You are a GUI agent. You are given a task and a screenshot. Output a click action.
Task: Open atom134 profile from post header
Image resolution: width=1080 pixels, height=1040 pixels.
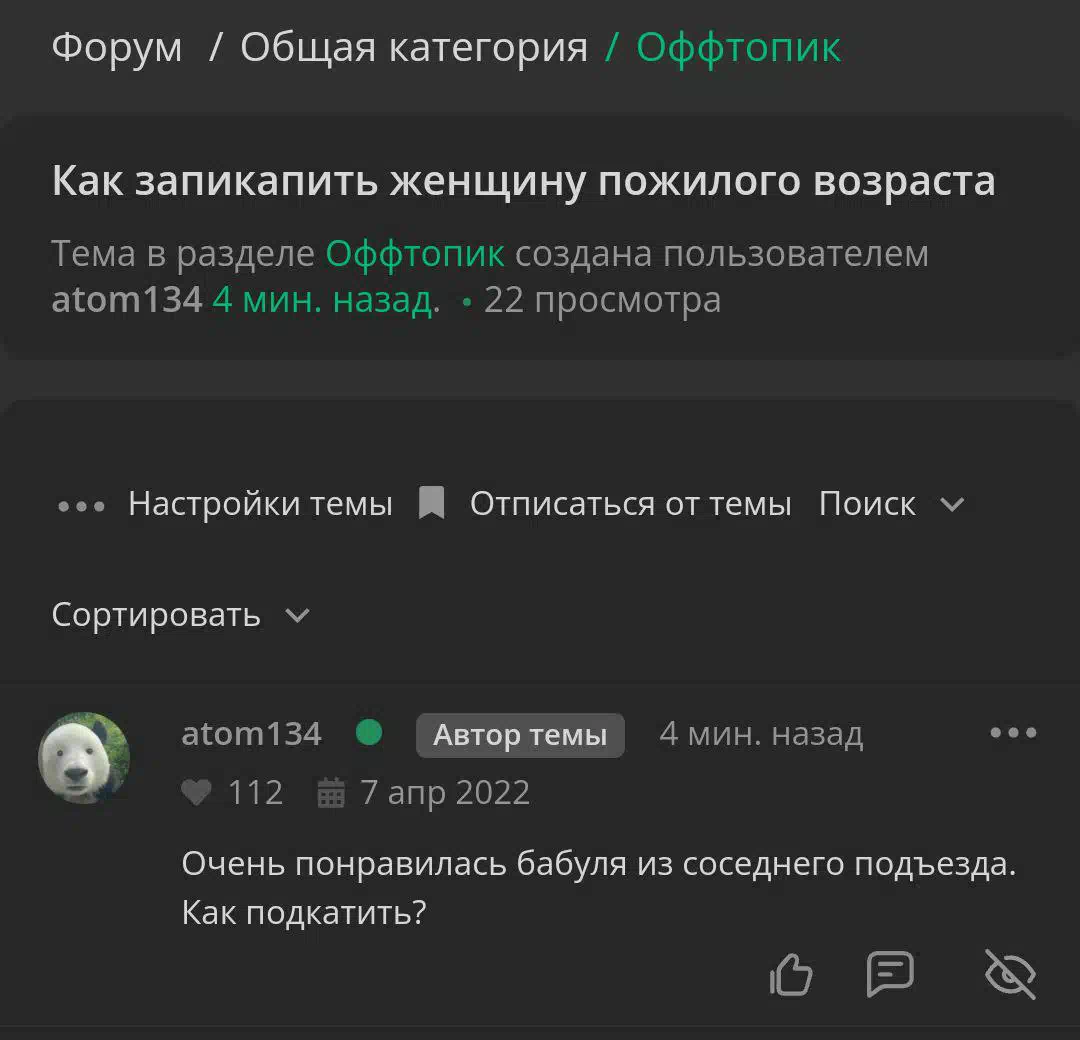click(251, 734)
